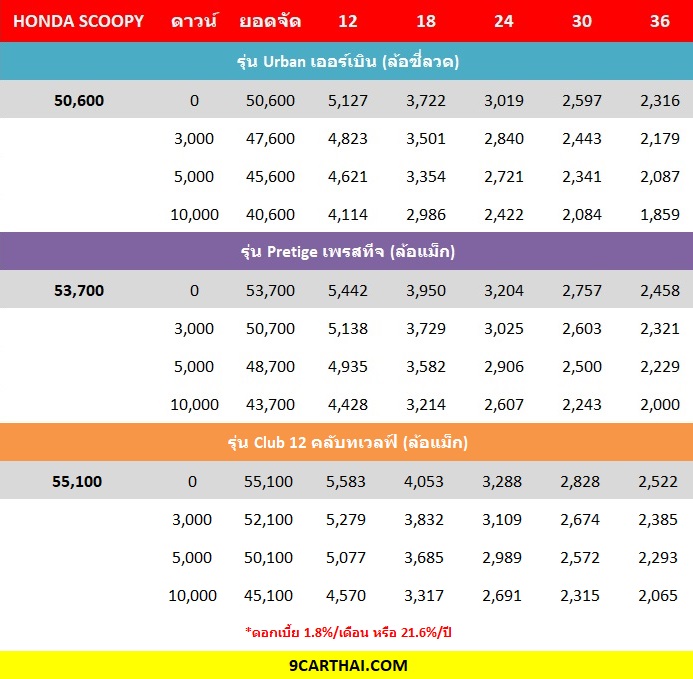Click the bold 53,700 Pretige price
Viewport: 693px width, 679px height.
pos(79,290)
